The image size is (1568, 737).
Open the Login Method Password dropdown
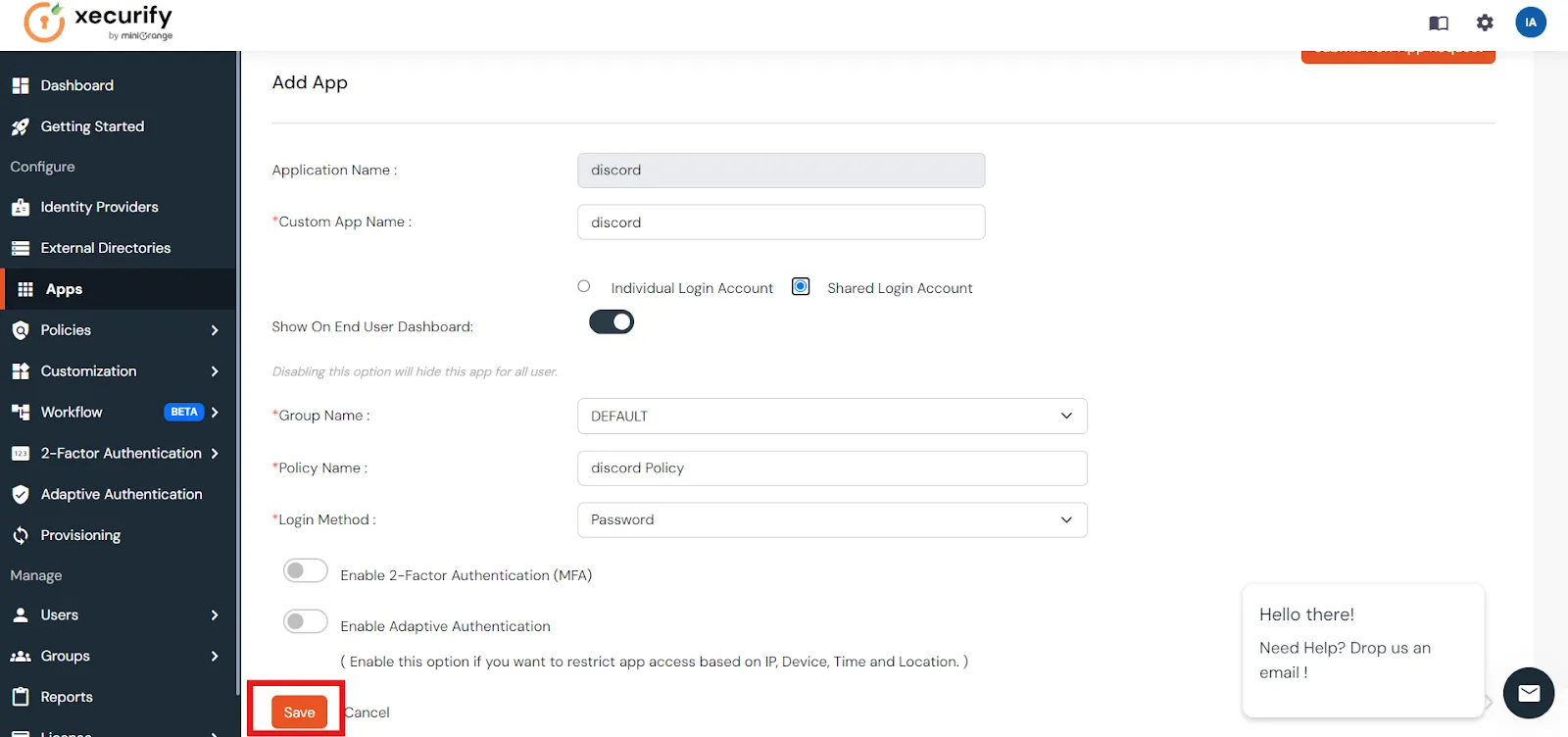[x=832, y=519]
